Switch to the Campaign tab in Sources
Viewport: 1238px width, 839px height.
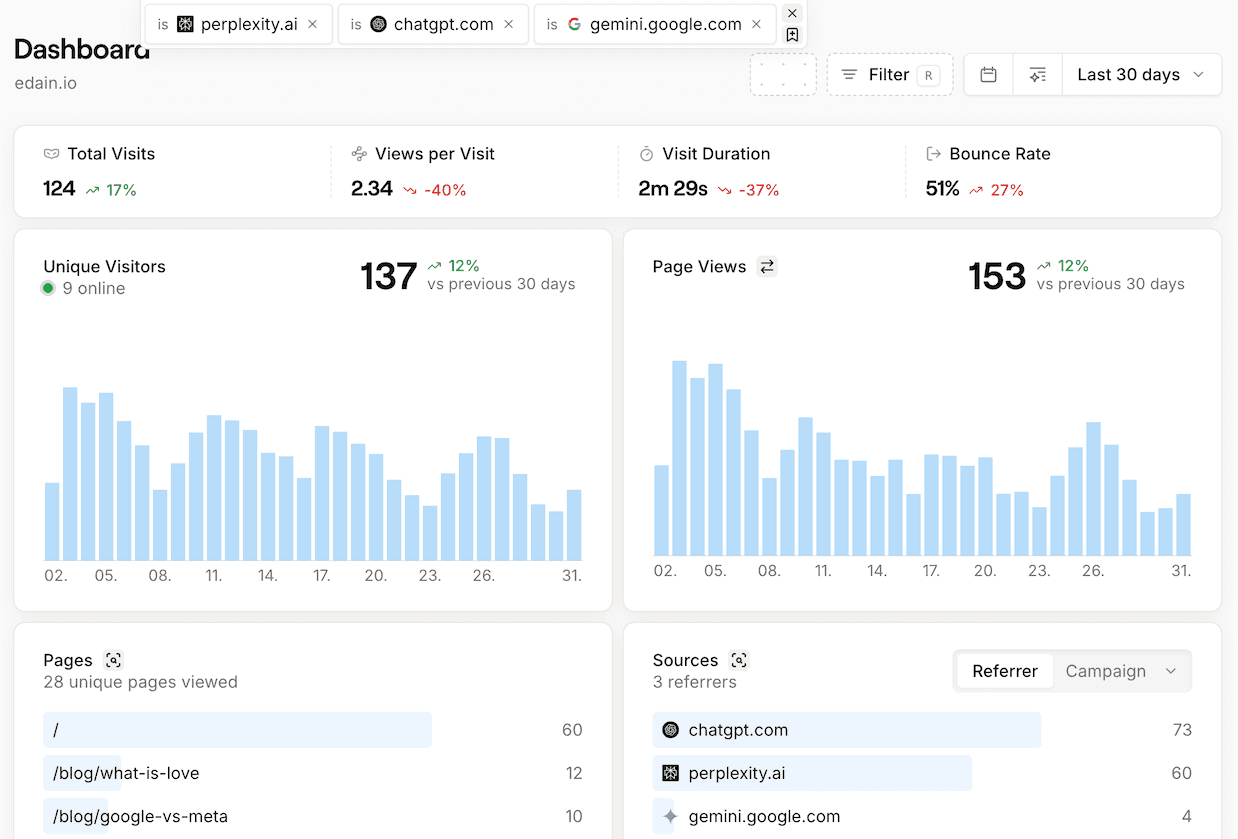pos(1105,671)
